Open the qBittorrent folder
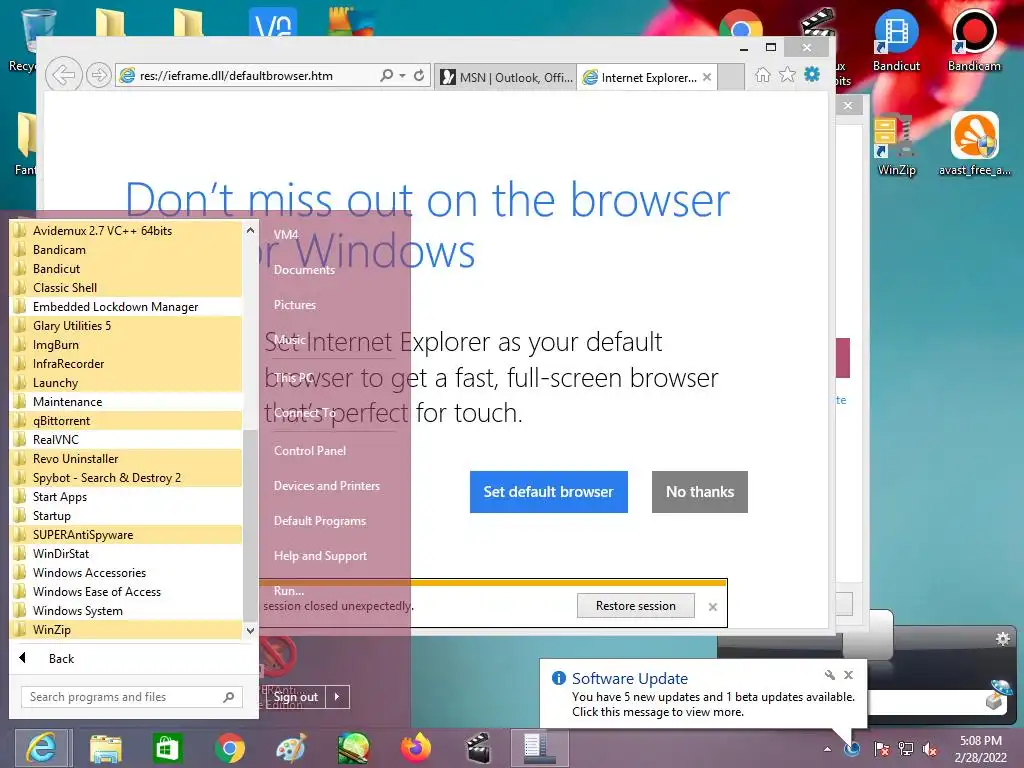This screenshot has width=1024, height=768. [126, 421]
